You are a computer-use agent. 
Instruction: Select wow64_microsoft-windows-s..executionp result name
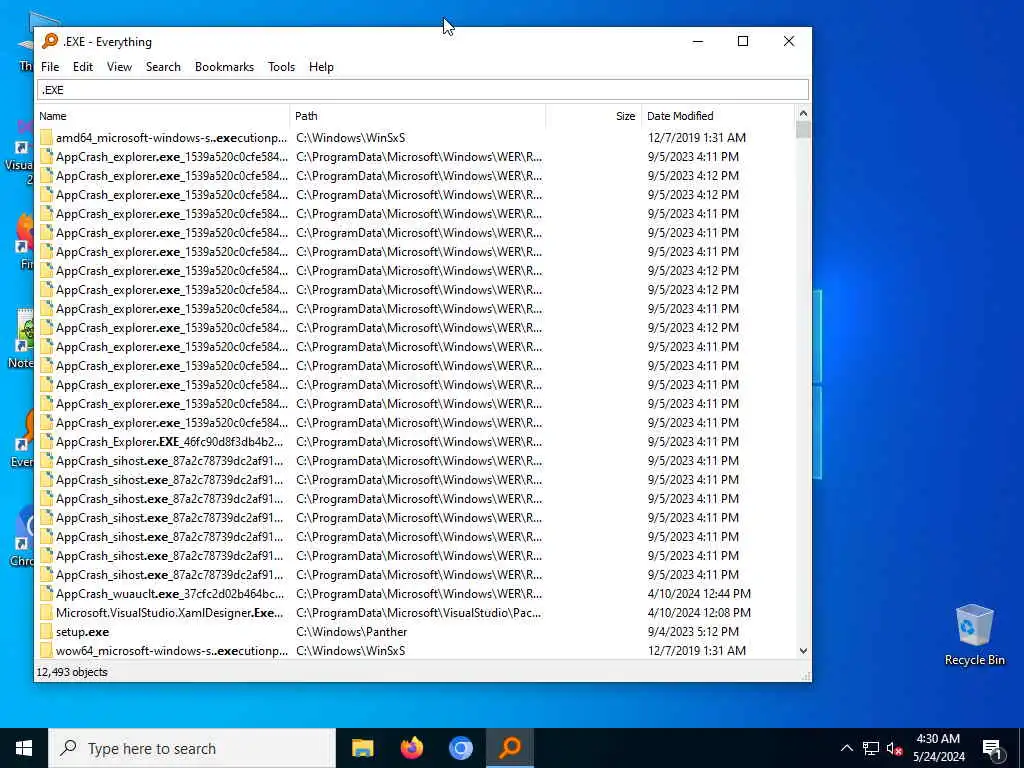click(171, 651)
